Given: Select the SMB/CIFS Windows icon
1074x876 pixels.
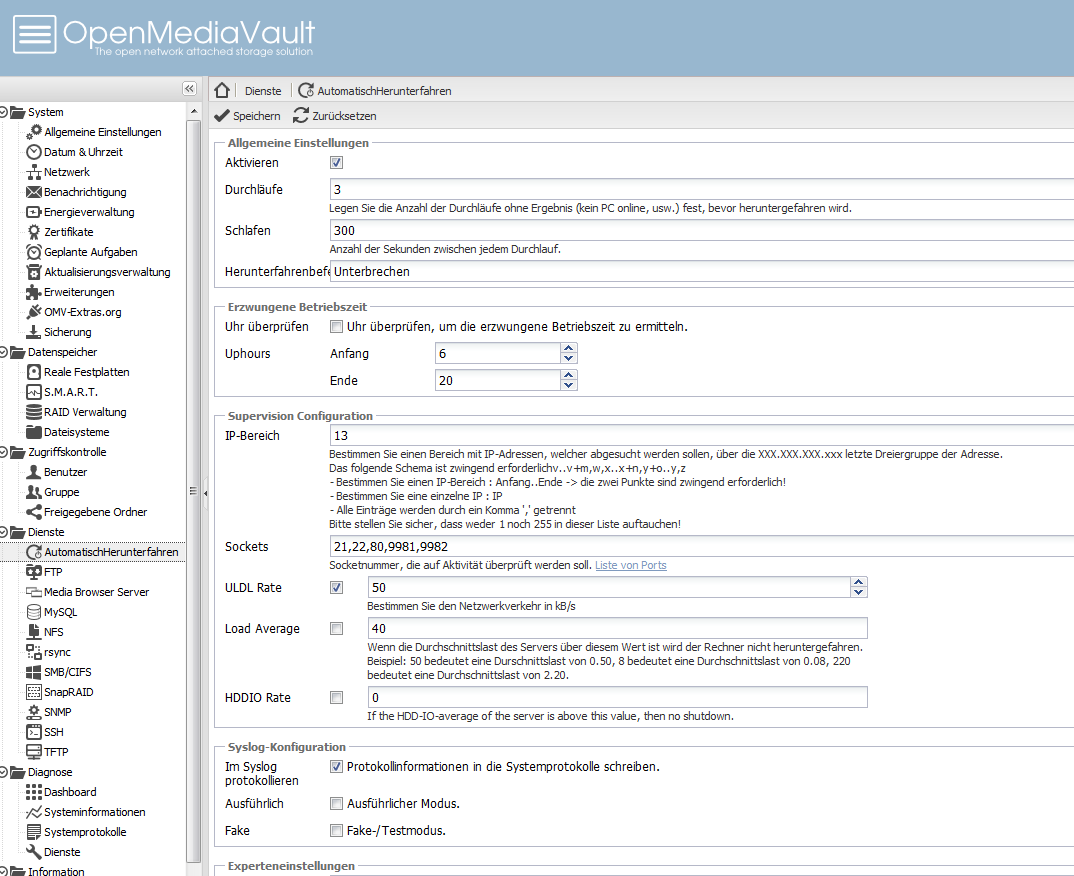Looking at the screenshot, I should [34, 672].
